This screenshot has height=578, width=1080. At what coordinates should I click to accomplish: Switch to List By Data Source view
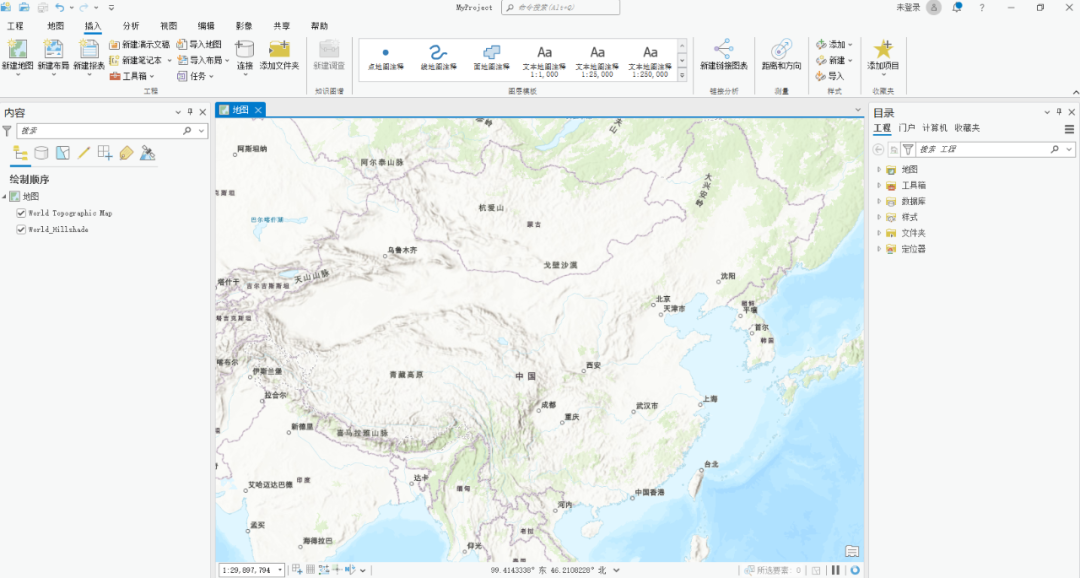click(x=41, y=153)
